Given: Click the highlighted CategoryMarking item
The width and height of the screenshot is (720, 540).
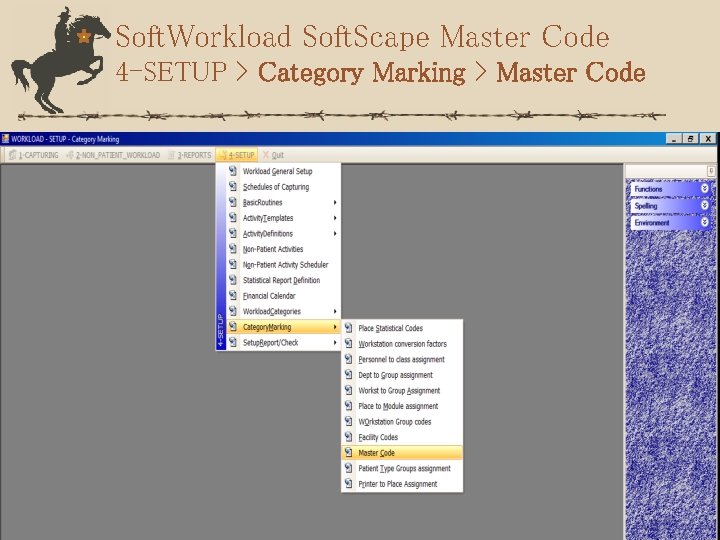Looking at the screenshot, I should 284,327.
